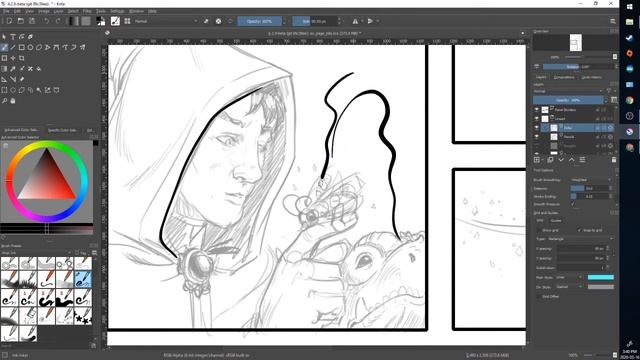Switch to the Undo History tab
The image size is (640, 360).
[x=591, y=77]
